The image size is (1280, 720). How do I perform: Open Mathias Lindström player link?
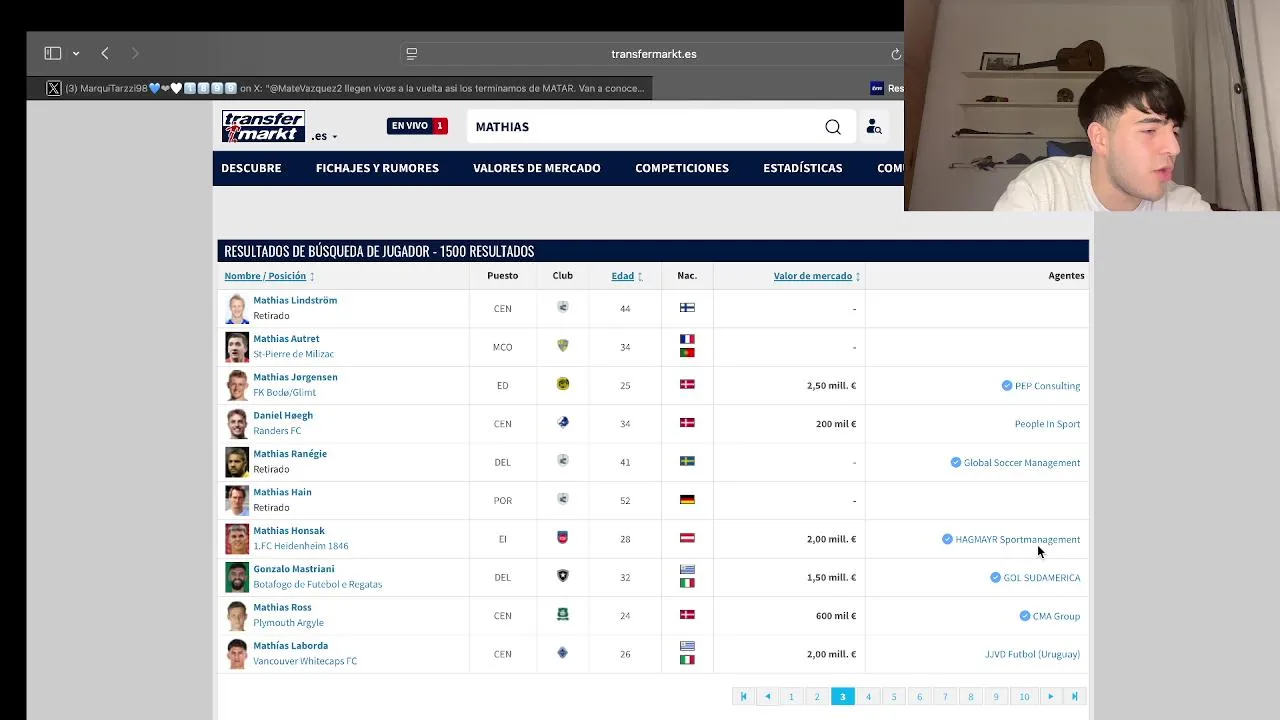pyautogui.click(x=295, y=300)
